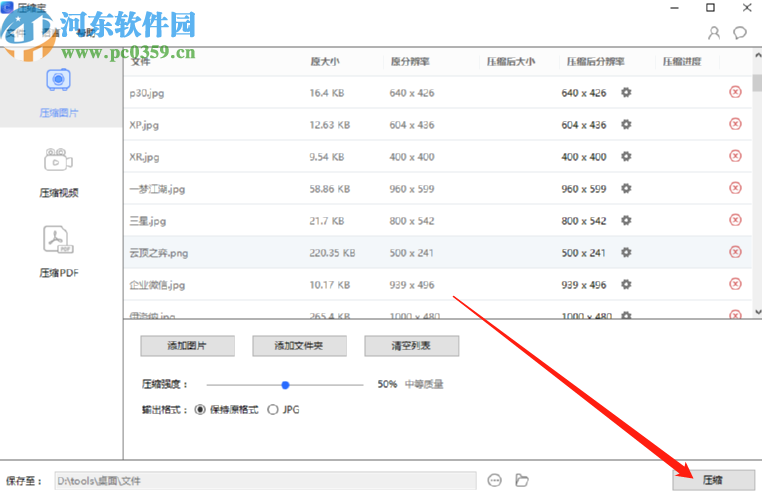Open resolution settings gear for 三星.jpg
This screenshot has width=762, height=500.
point(626,221)
